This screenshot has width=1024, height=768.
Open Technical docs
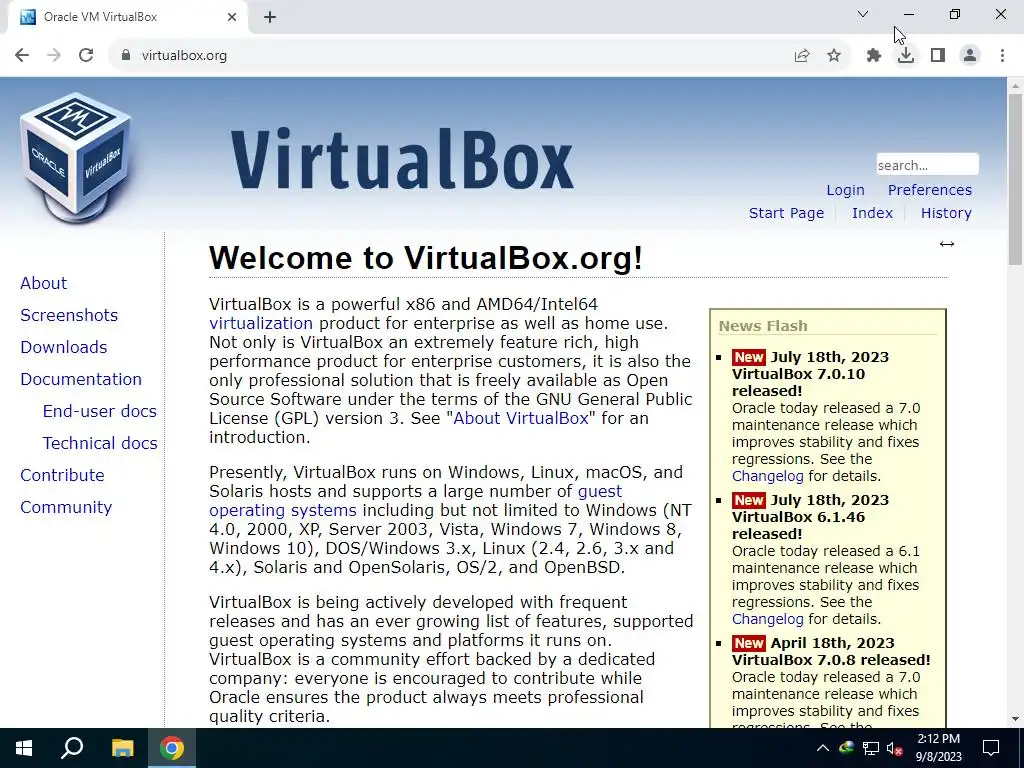[100, 443]
